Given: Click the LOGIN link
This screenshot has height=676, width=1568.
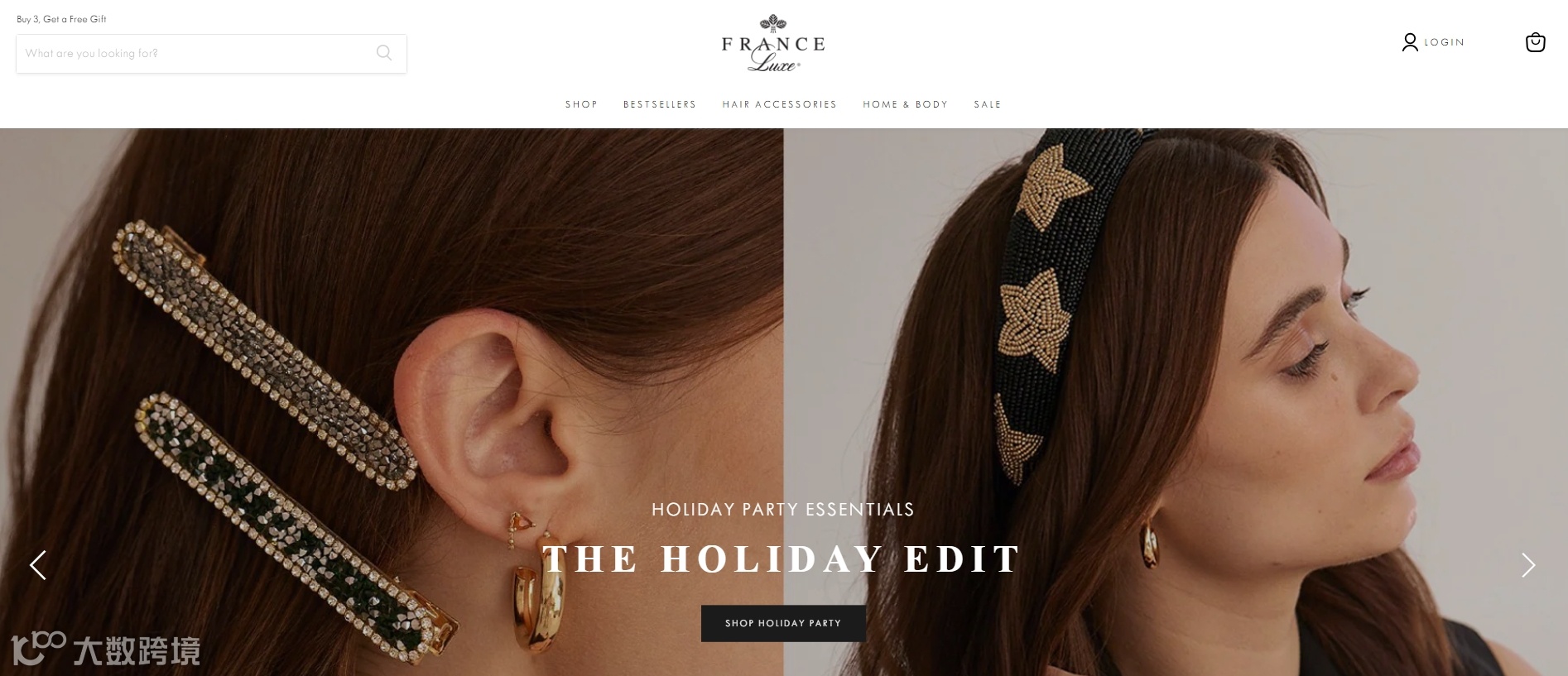Looking at the screenshot, I should [x=1445, y=42].
